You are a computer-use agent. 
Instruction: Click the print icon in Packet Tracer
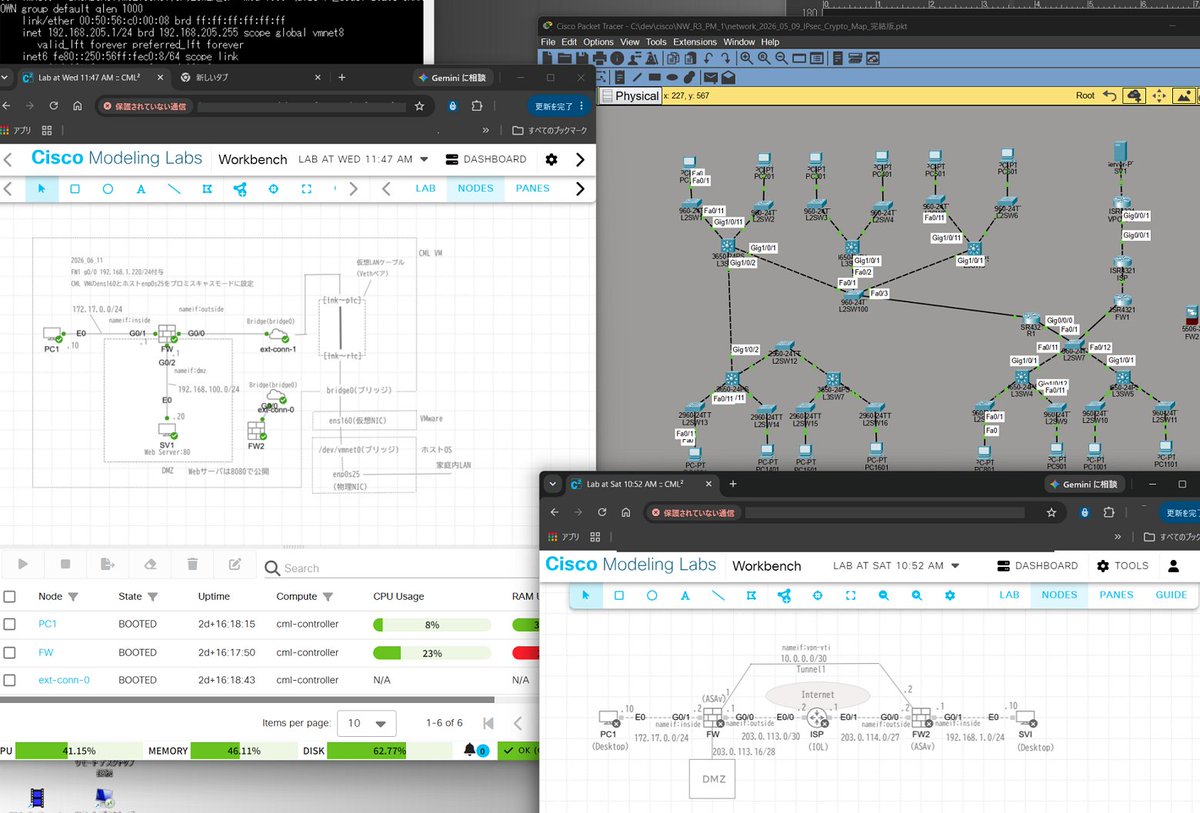(x=598, y=59)
